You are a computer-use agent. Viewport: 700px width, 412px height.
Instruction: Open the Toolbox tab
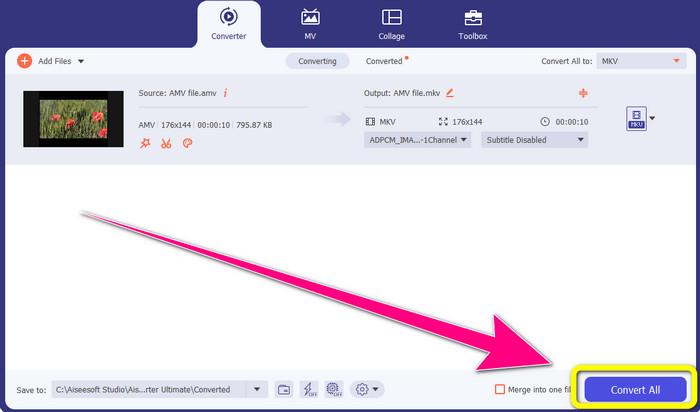click(472, 24)
